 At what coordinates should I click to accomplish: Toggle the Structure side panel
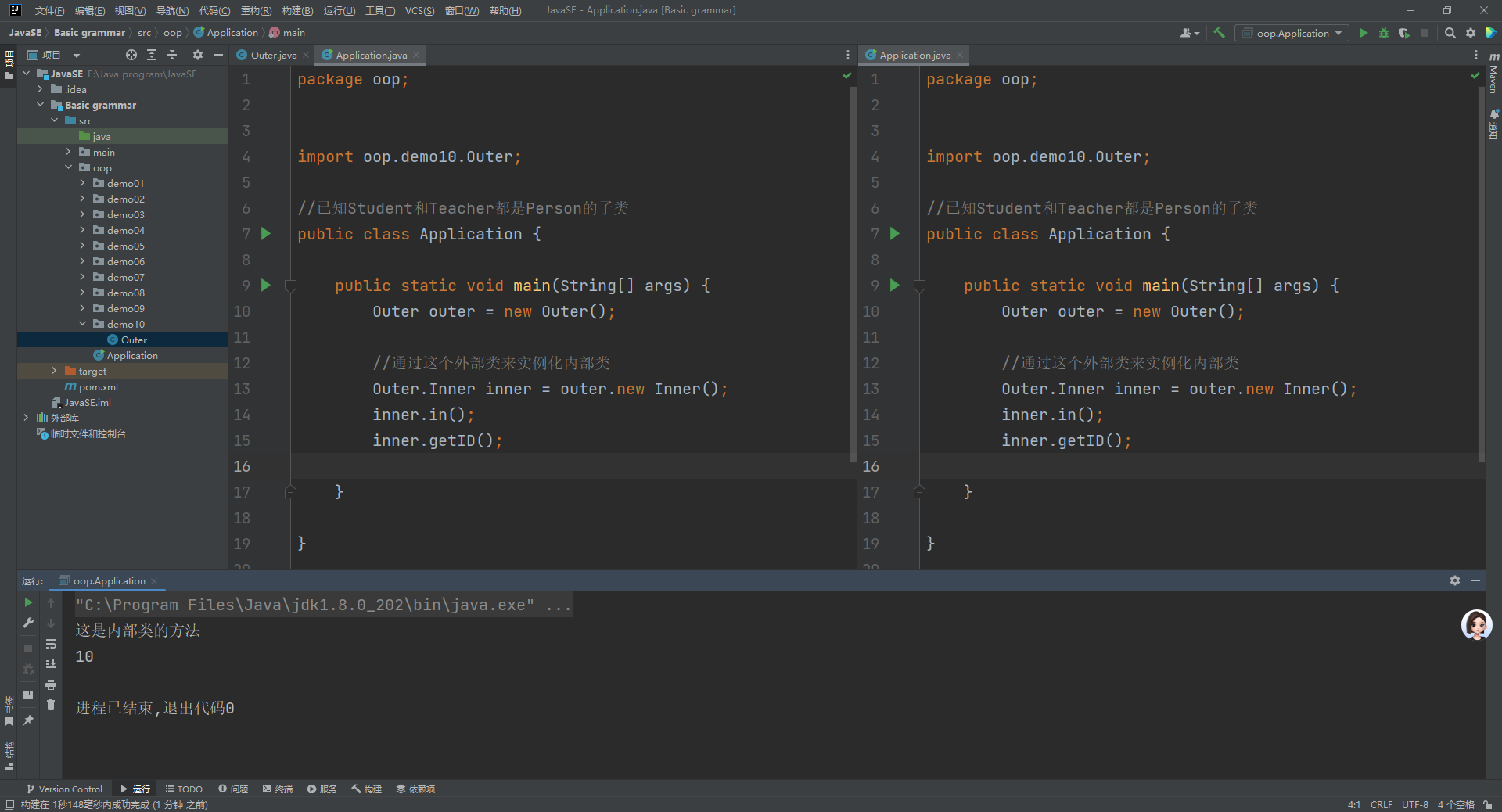[x=9, y=756]
